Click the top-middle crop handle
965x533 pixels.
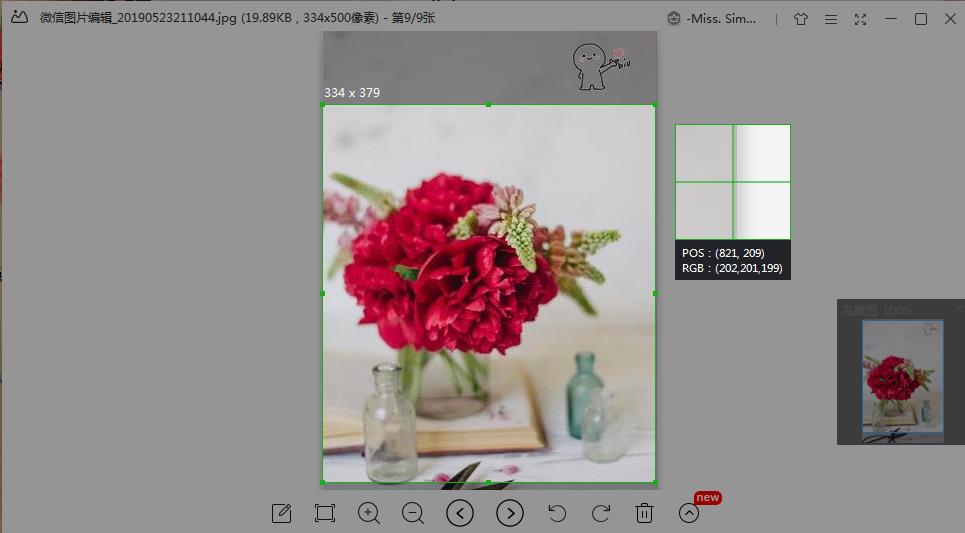[x=488, y=105]
